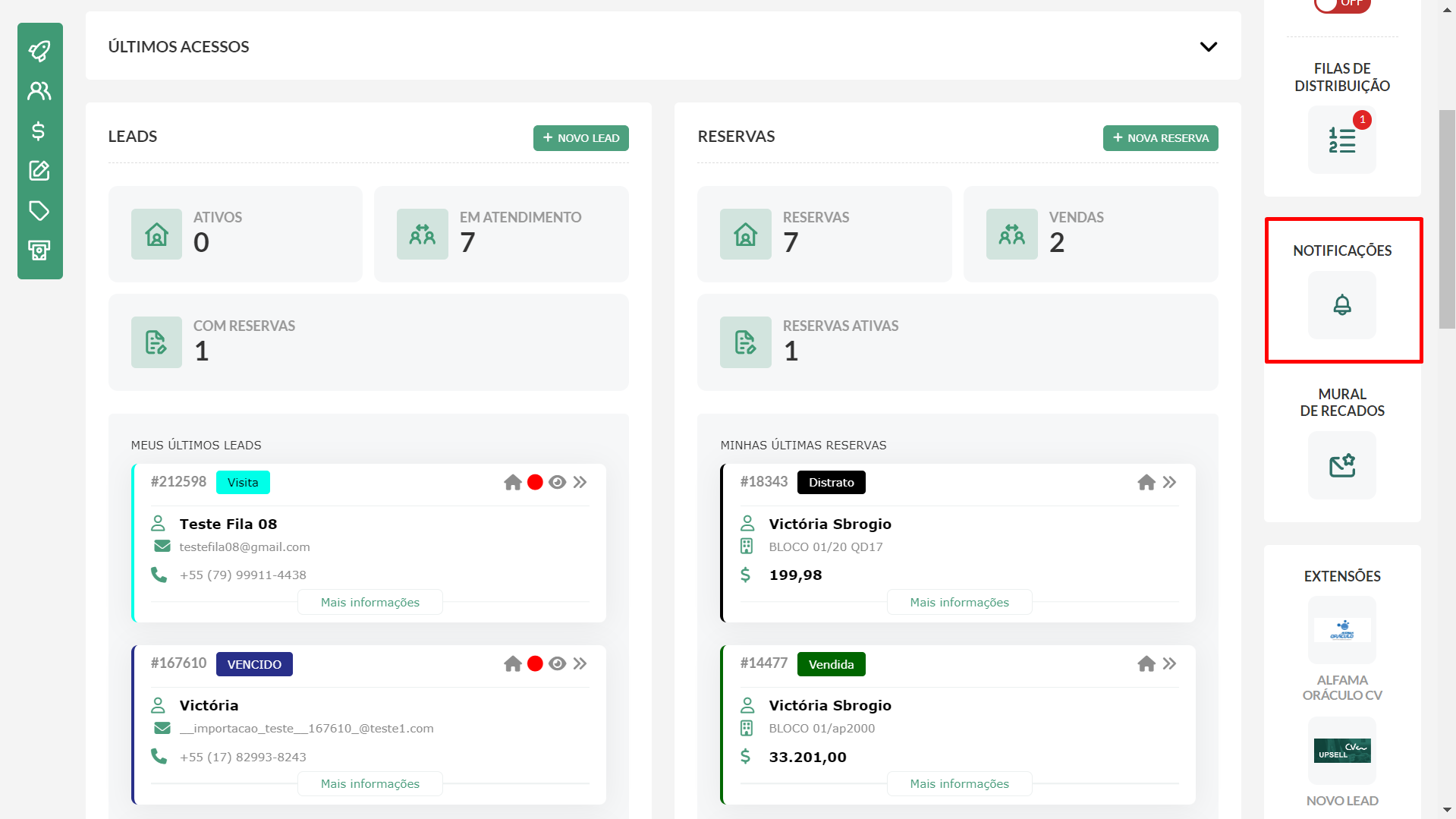Toggle eye icon on lead #212598

click(558, 483)
